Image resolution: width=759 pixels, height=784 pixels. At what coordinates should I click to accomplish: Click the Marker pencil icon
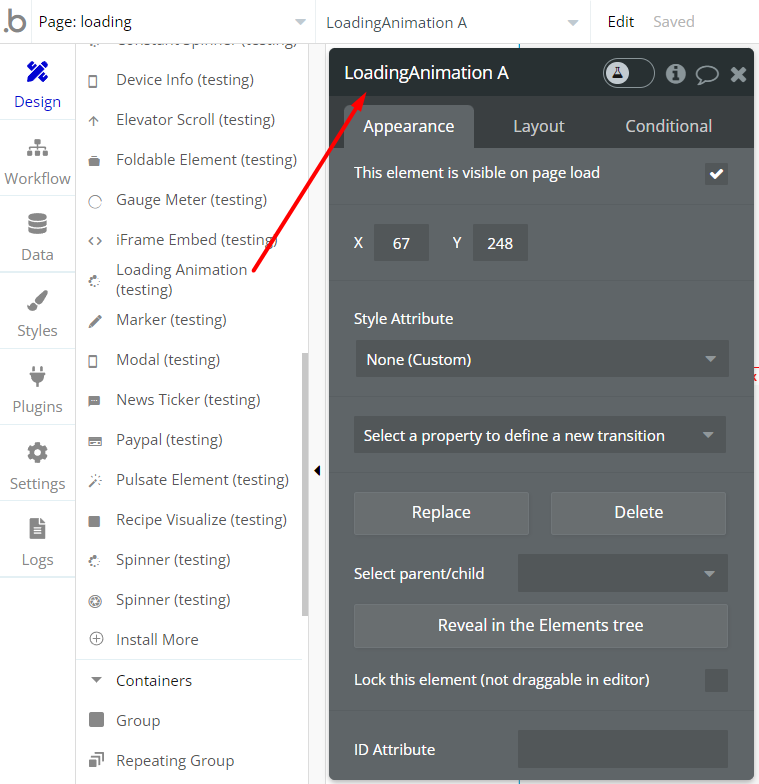pos(95,321)
